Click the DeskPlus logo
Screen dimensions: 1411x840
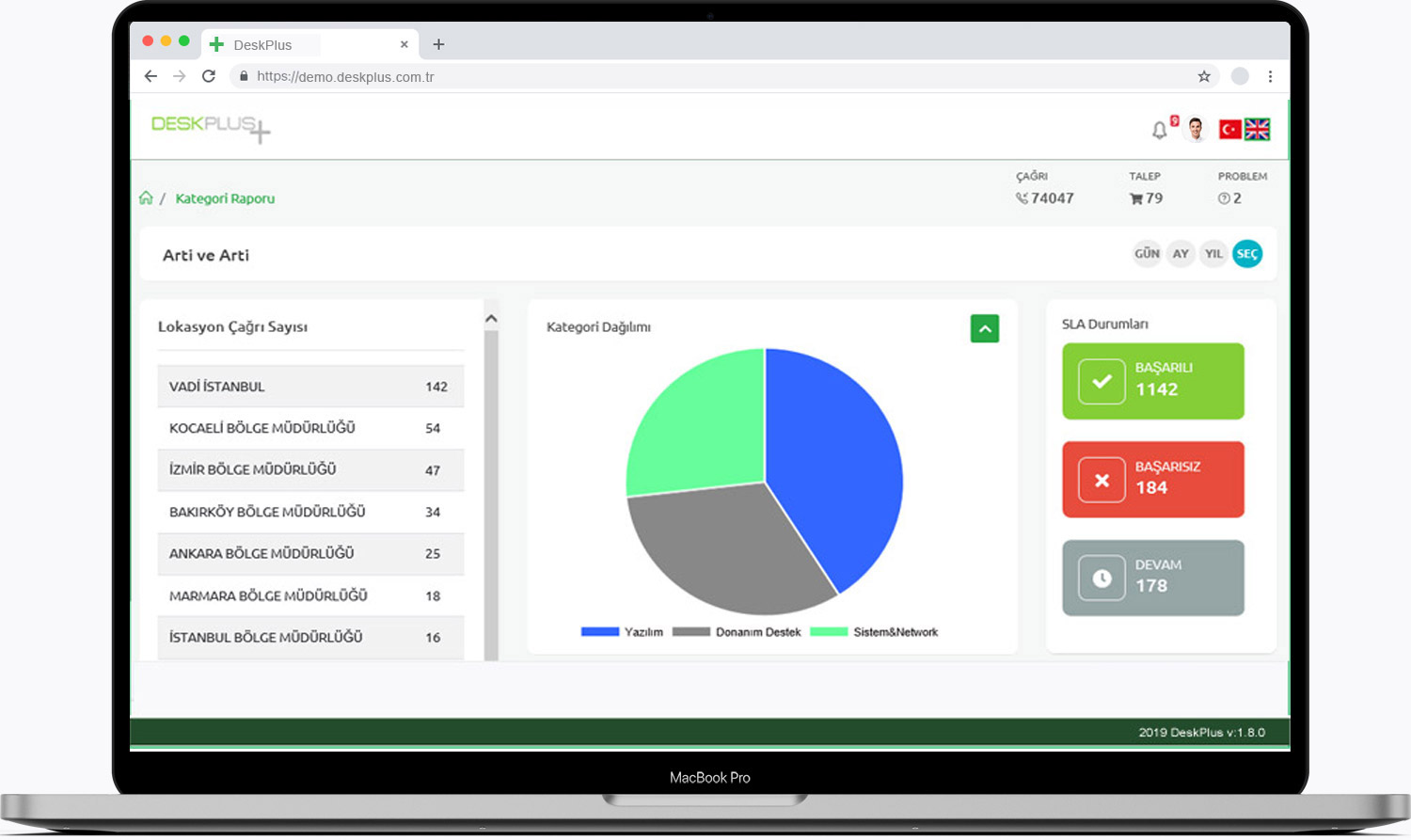tap(211, 127)
